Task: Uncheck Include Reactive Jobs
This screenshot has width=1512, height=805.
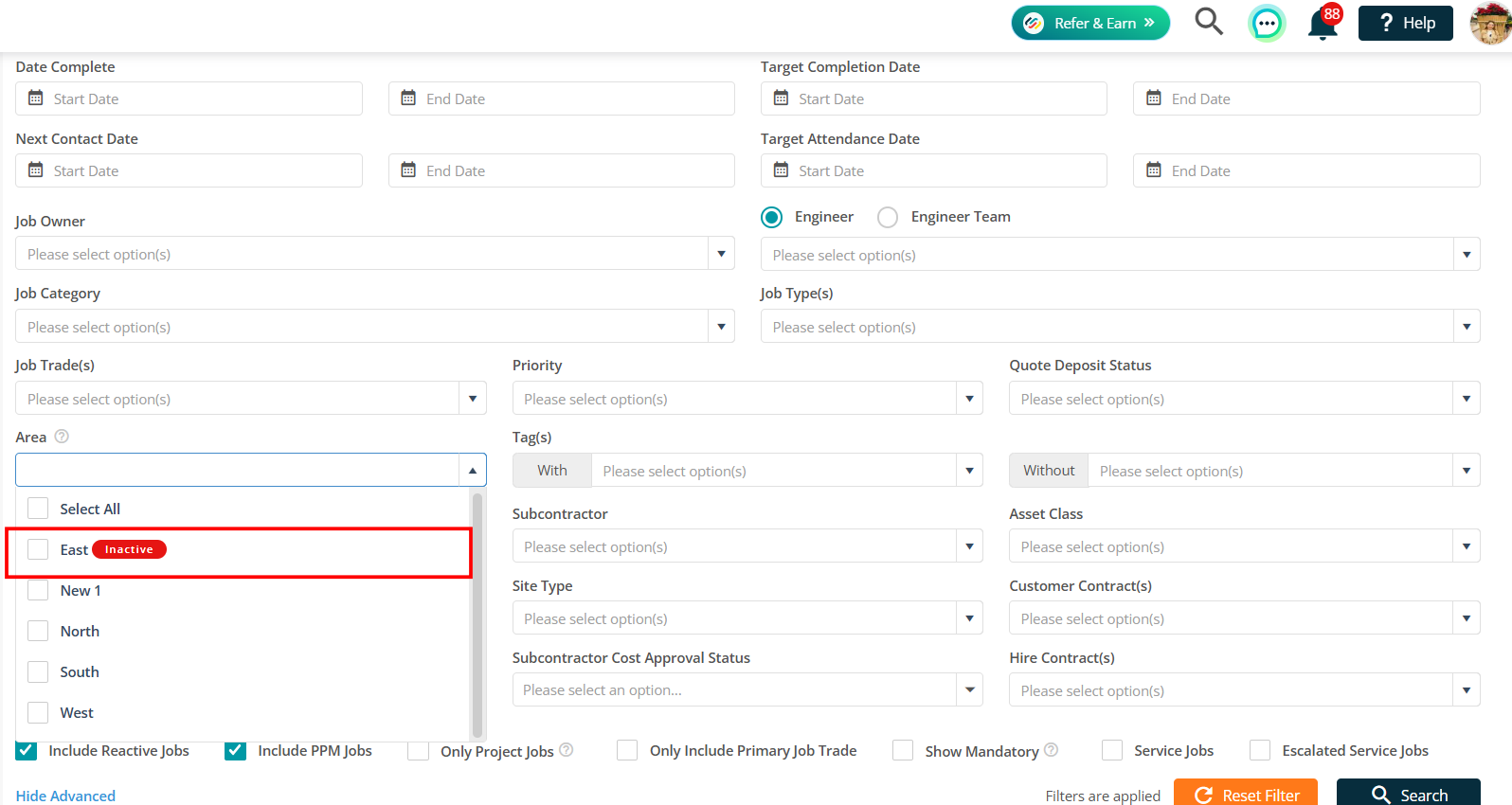Action: 27,750
